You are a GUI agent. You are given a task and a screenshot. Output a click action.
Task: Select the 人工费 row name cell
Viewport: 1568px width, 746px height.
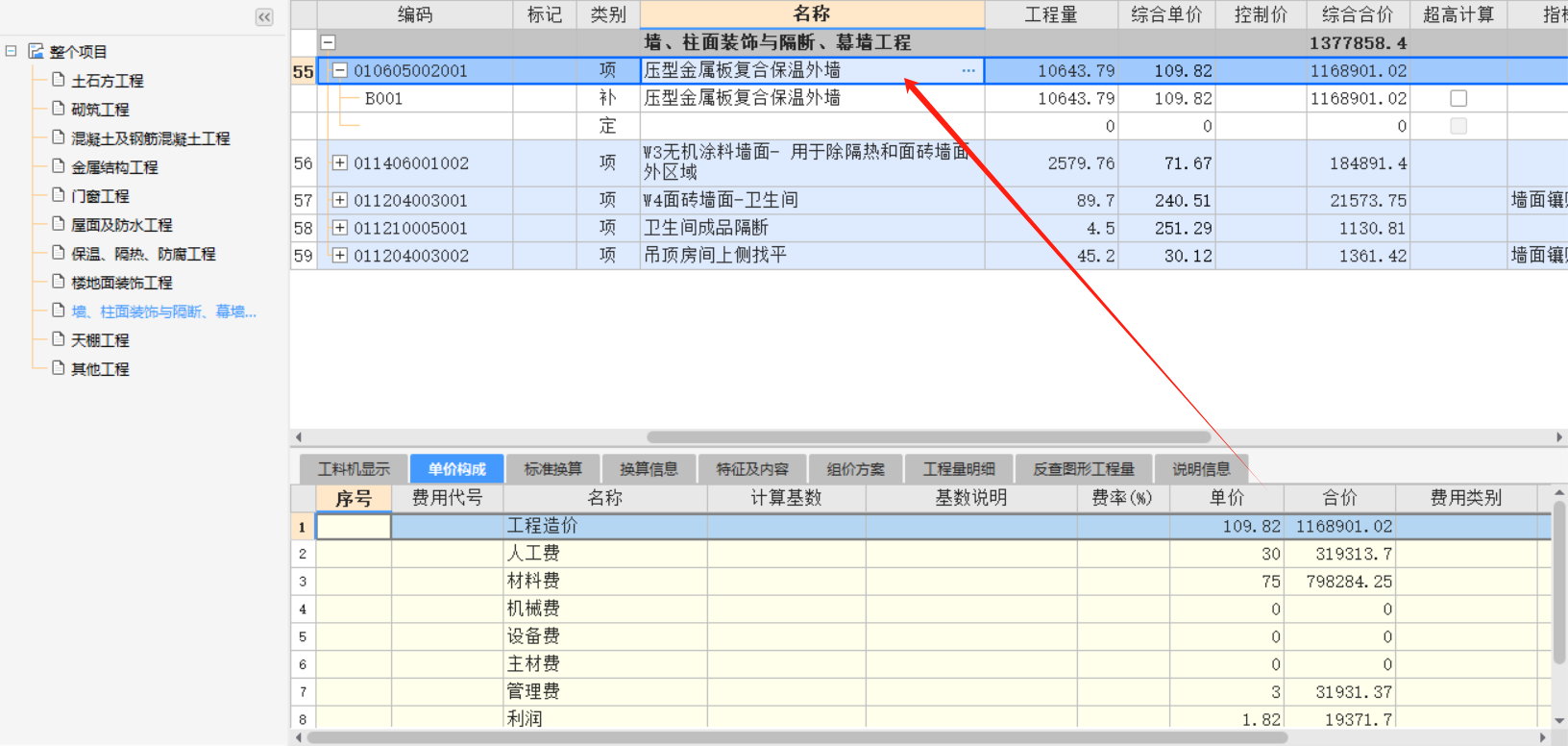[x=605, y=554]
